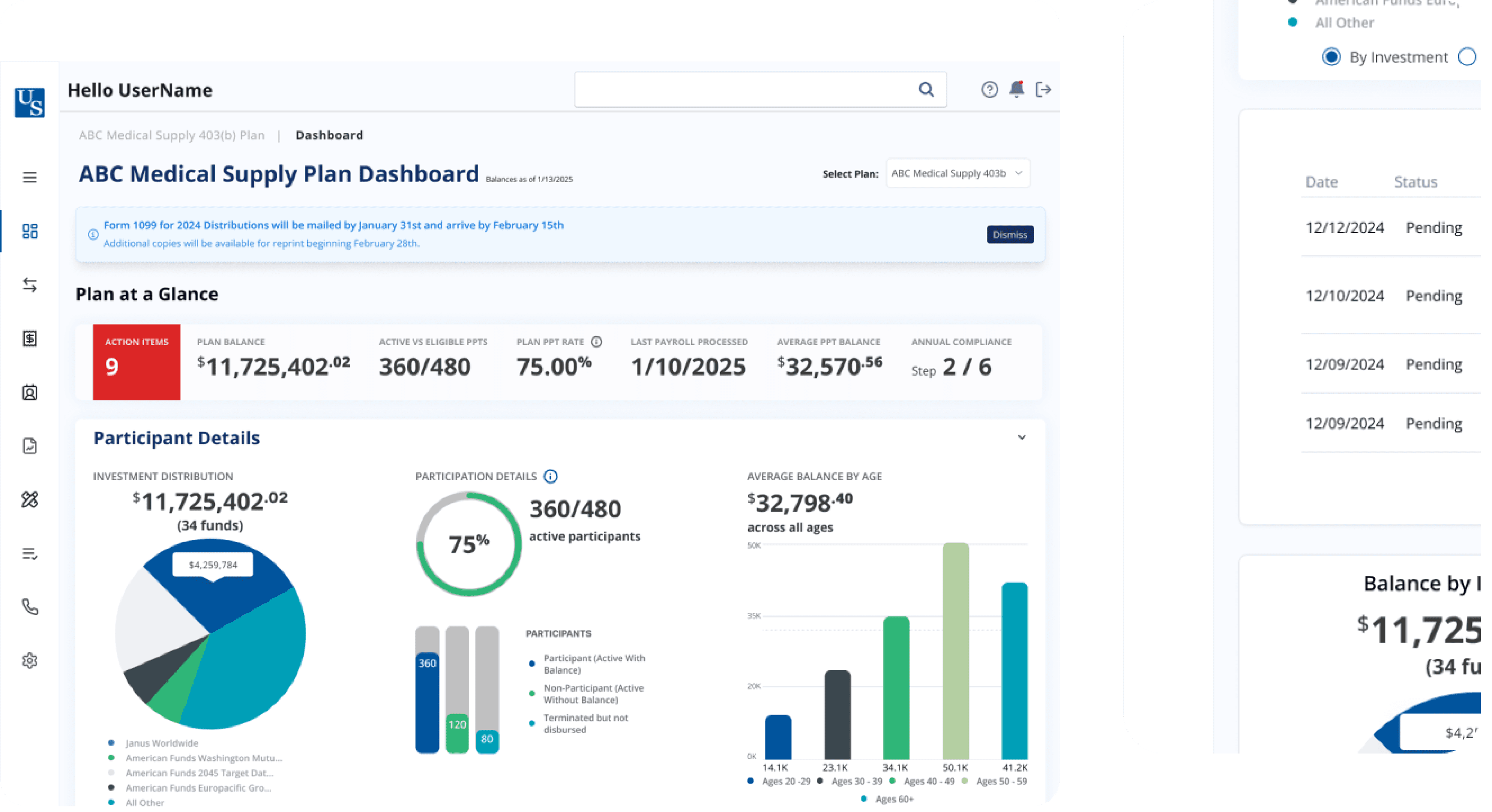Click the dashboard grid sidebar icon
Image resolution: width=1492 pixels, height=812 pixels.
point(30,232)
